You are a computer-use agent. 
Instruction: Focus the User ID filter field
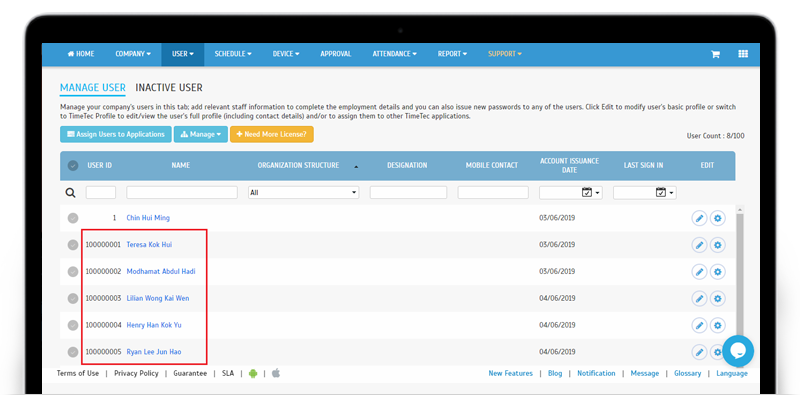click(x=101, y=193)
